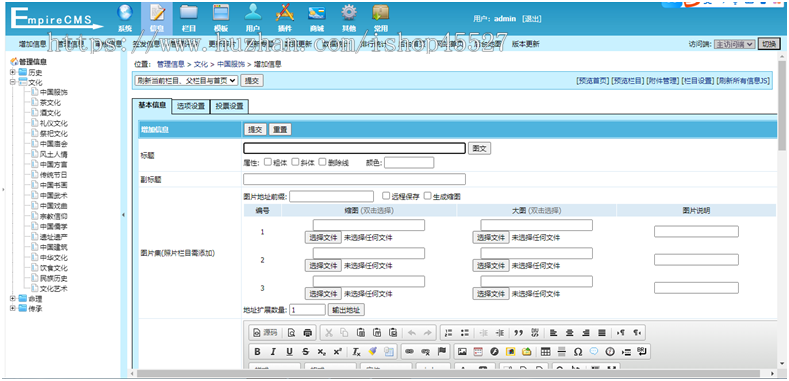Viewport: 789px width, 381px height.
Task: Check the 斜体 (italic) checkbox
Action: point(295,162)
